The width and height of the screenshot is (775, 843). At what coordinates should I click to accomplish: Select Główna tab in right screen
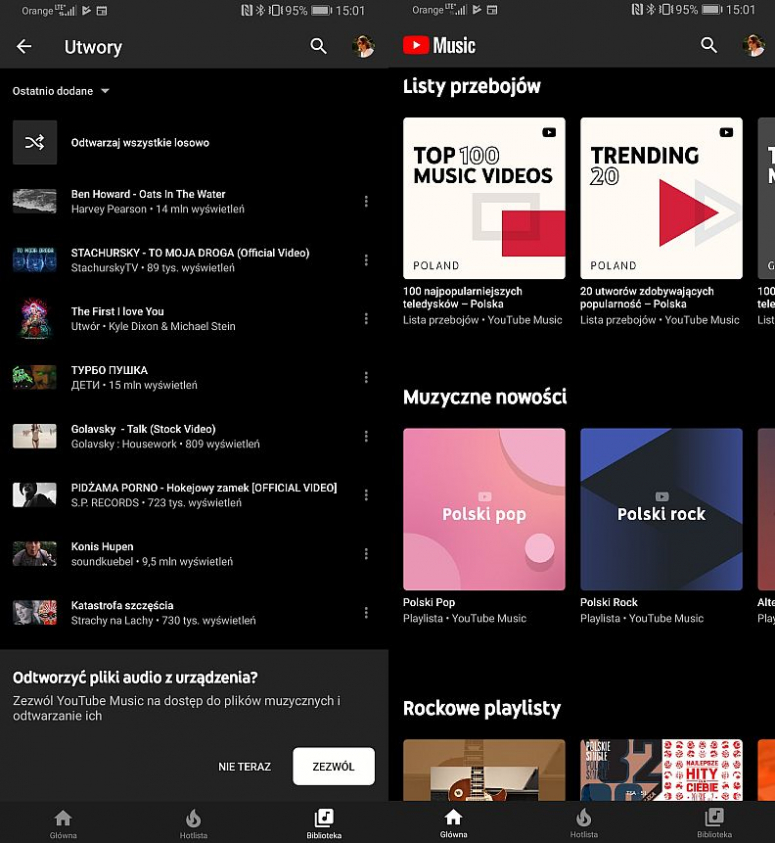454,824
